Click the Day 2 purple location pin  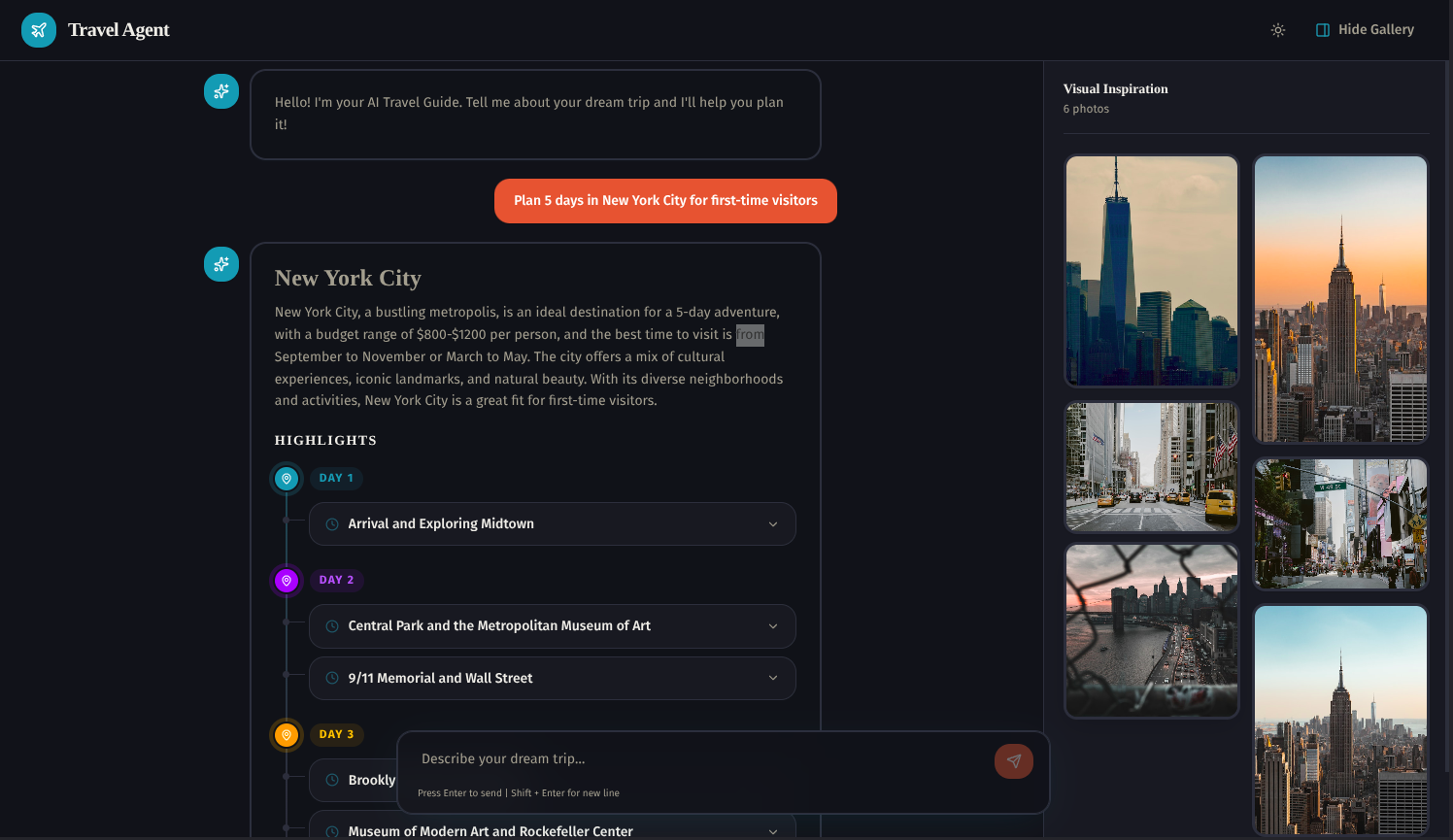(x=287, y=581)
